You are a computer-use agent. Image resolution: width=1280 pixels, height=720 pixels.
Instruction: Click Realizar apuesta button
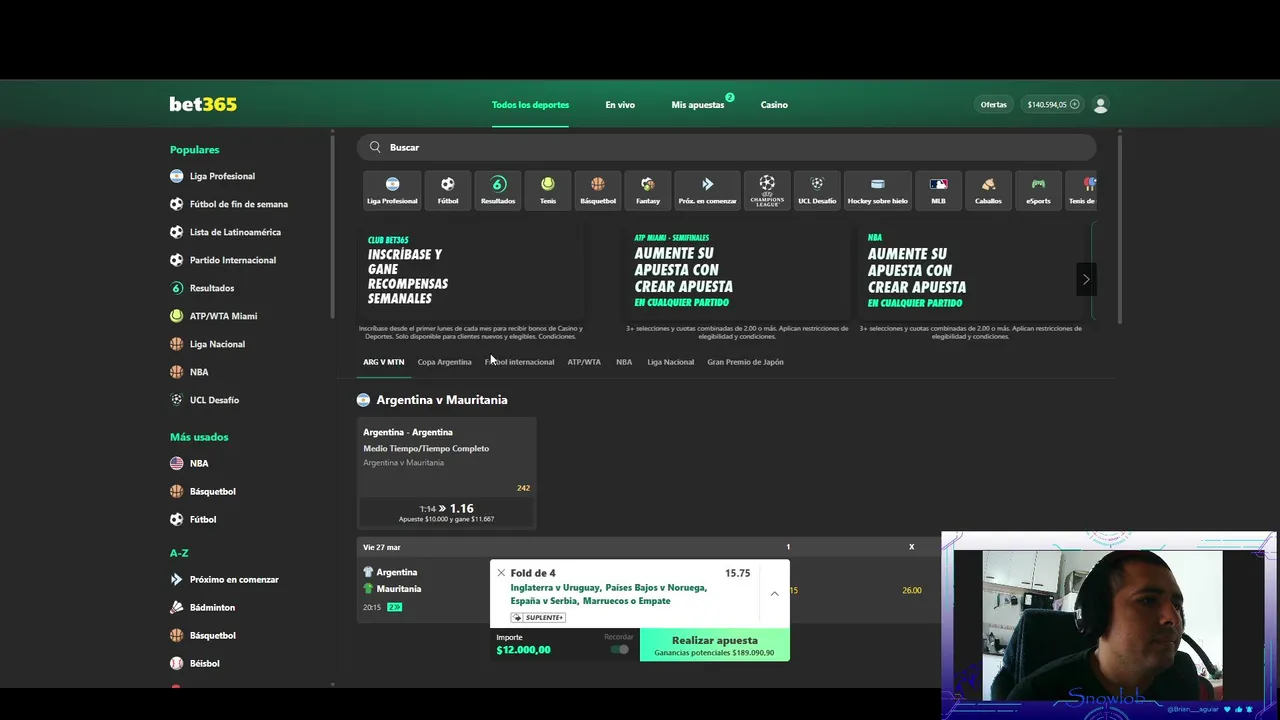tap(714, 645)
